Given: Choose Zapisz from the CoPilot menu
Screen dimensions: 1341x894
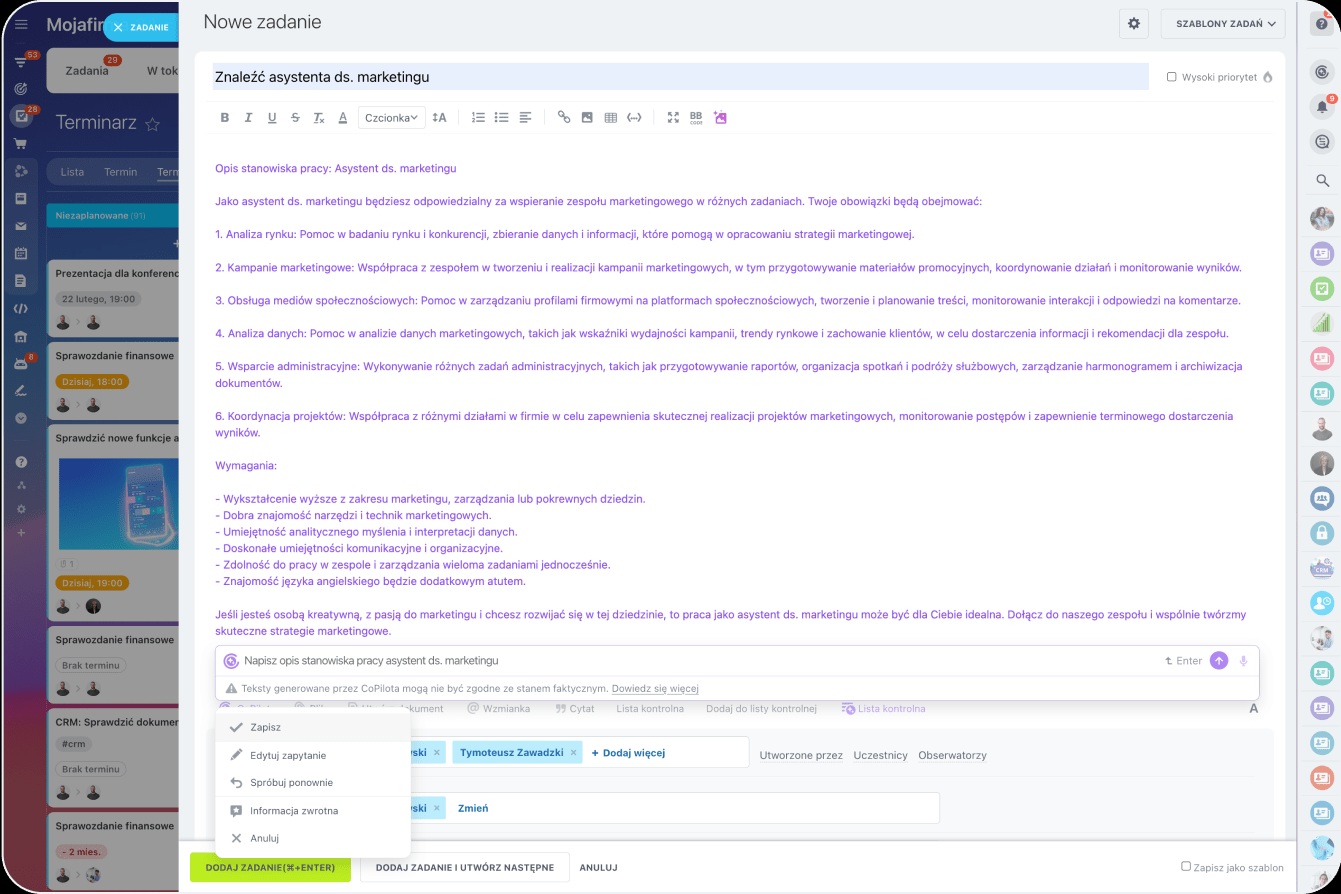Looking at the screenshot, I should pos(266,728).
